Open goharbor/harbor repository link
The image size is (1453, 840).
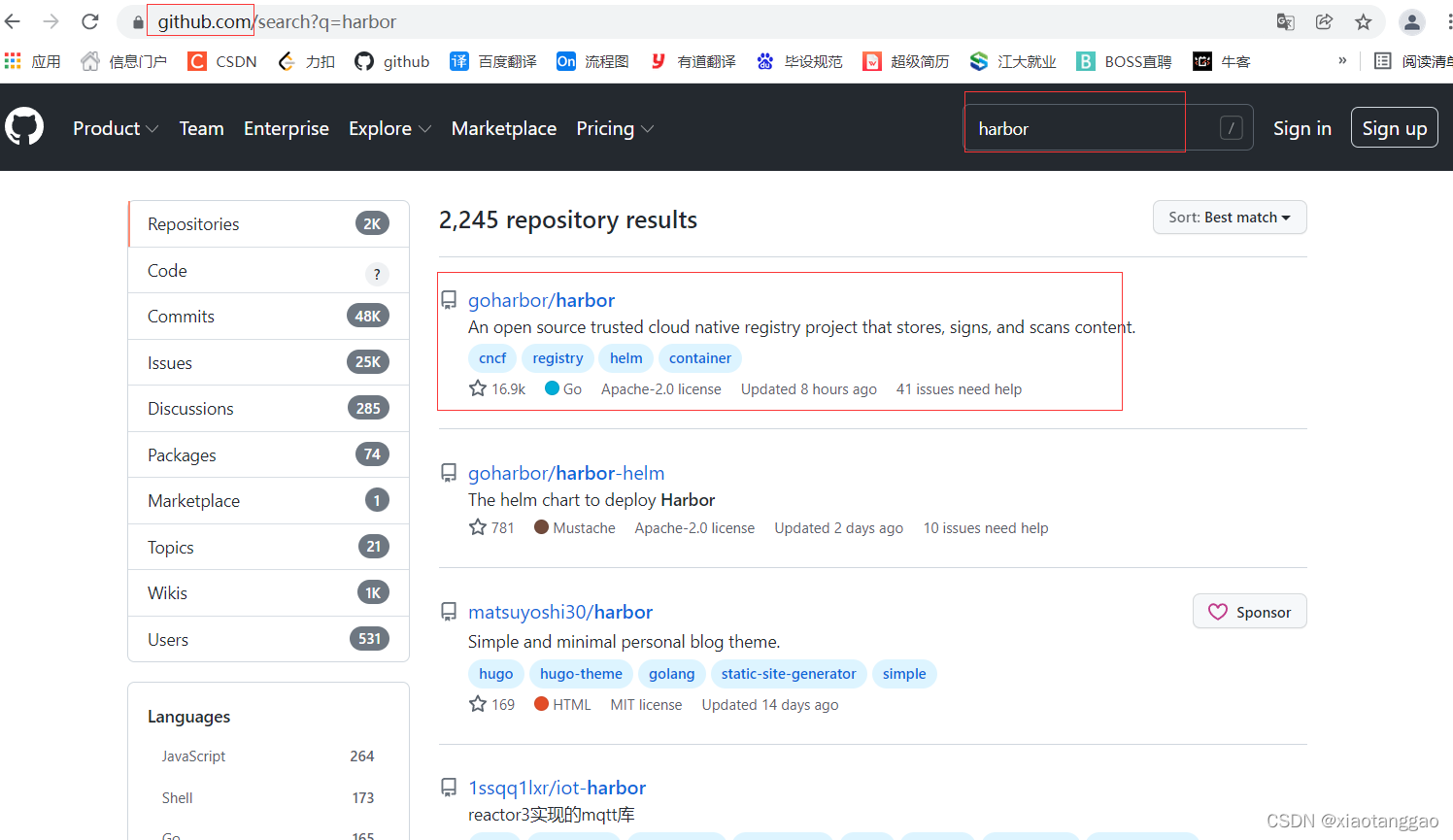click(x=541, y=300)
